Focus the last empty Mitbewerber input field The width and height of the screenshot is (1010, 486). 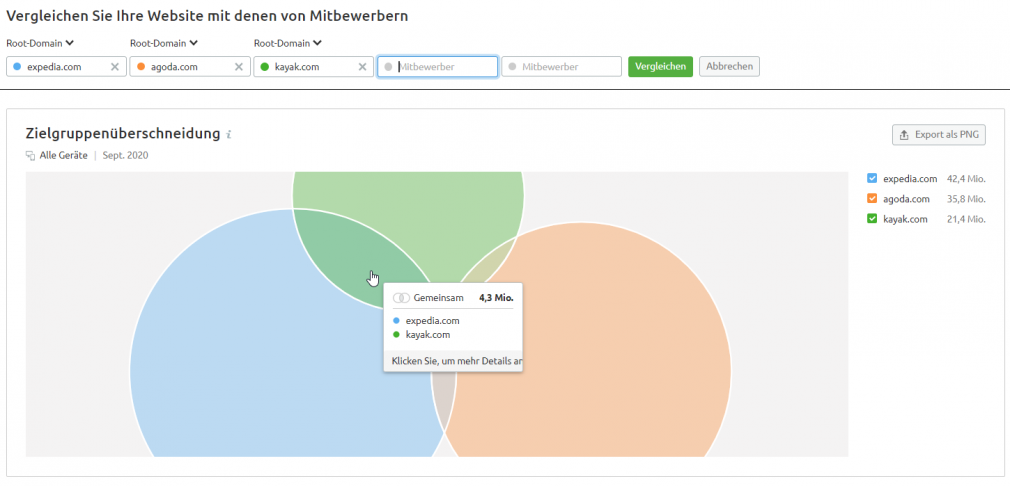click(561, 66)
